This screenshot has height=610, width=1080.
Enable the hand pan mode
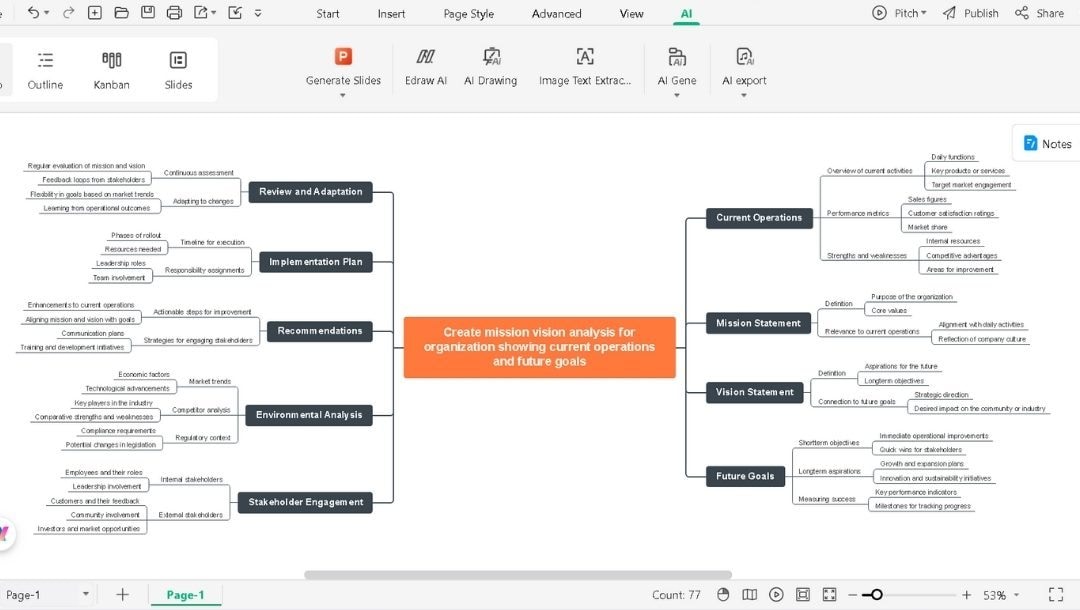(x=722, y=593)
